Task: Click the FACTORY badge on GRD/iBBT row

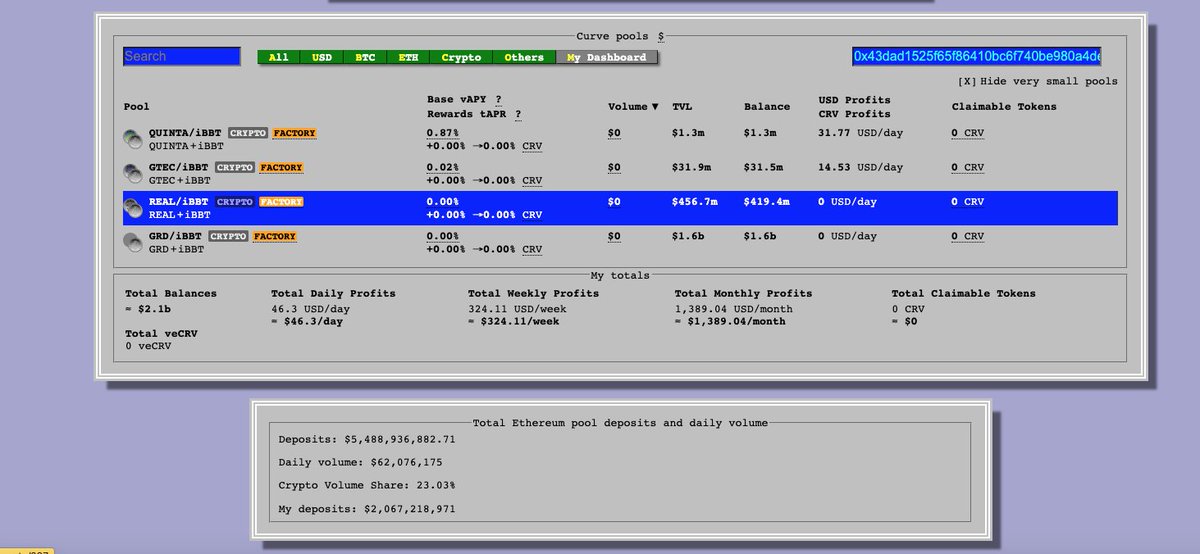Action: point(274,236)
